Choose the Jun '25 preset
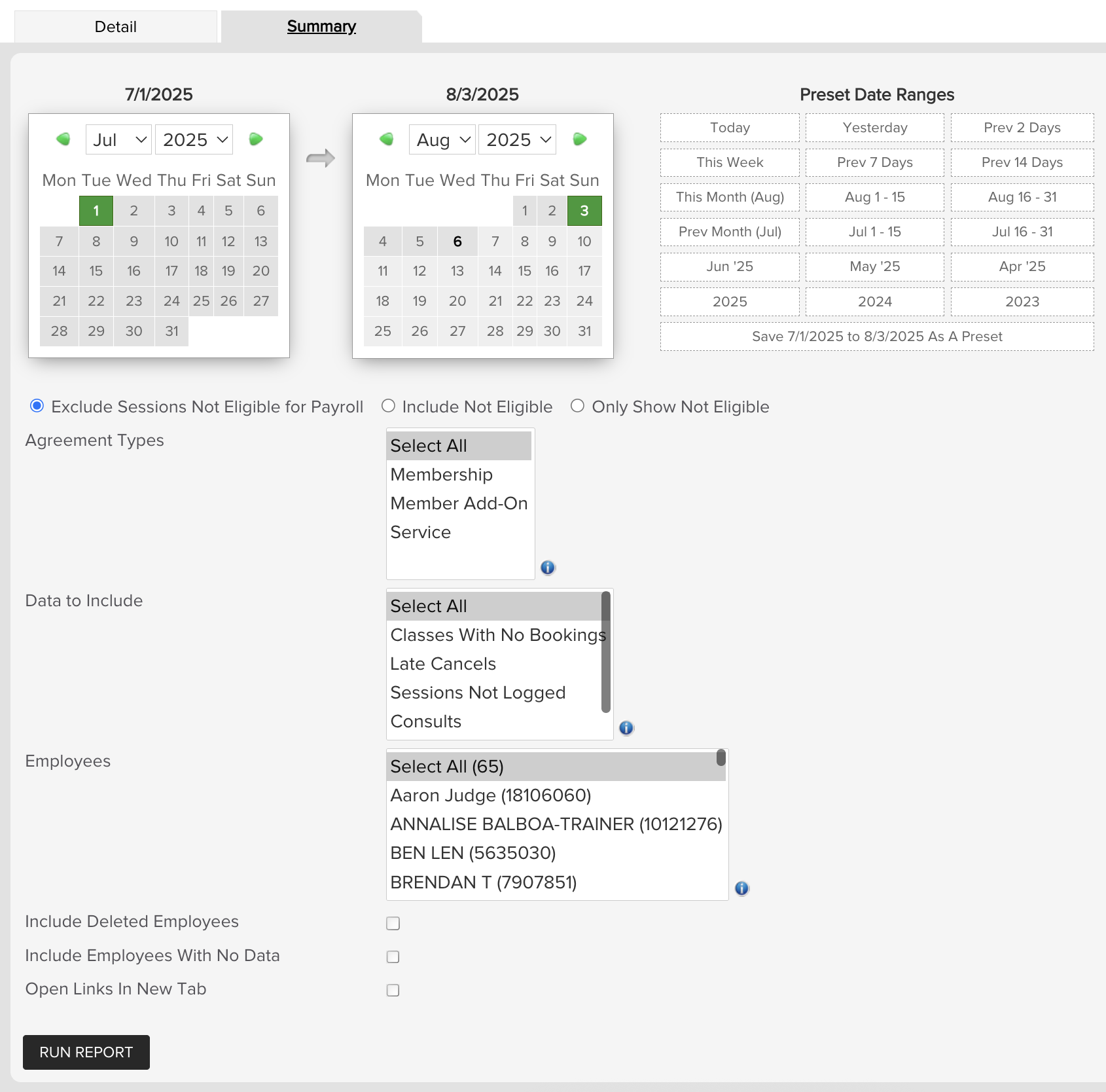 730,266
